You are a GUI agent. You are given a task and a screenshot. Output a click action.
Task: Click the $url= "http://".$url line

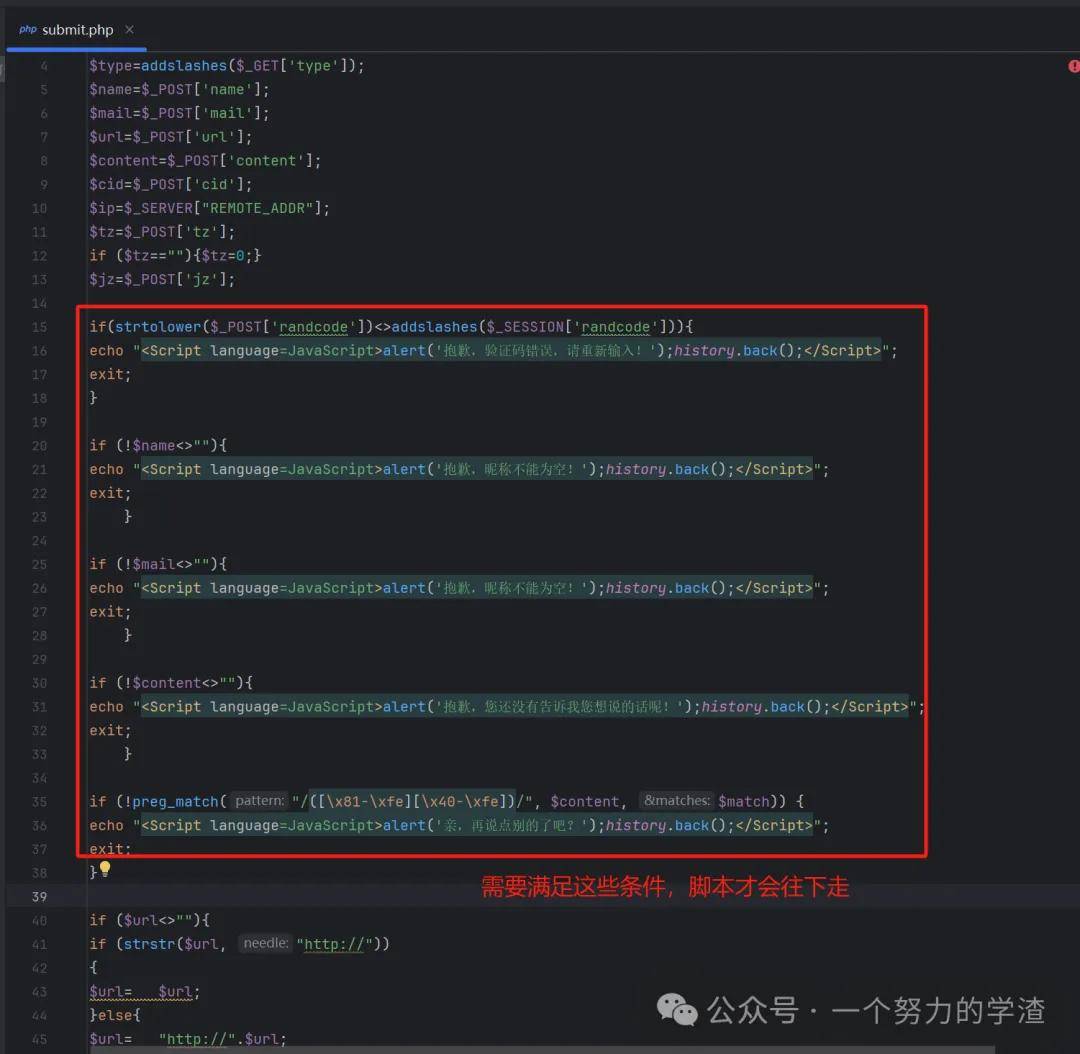(x=188, y=1039)
